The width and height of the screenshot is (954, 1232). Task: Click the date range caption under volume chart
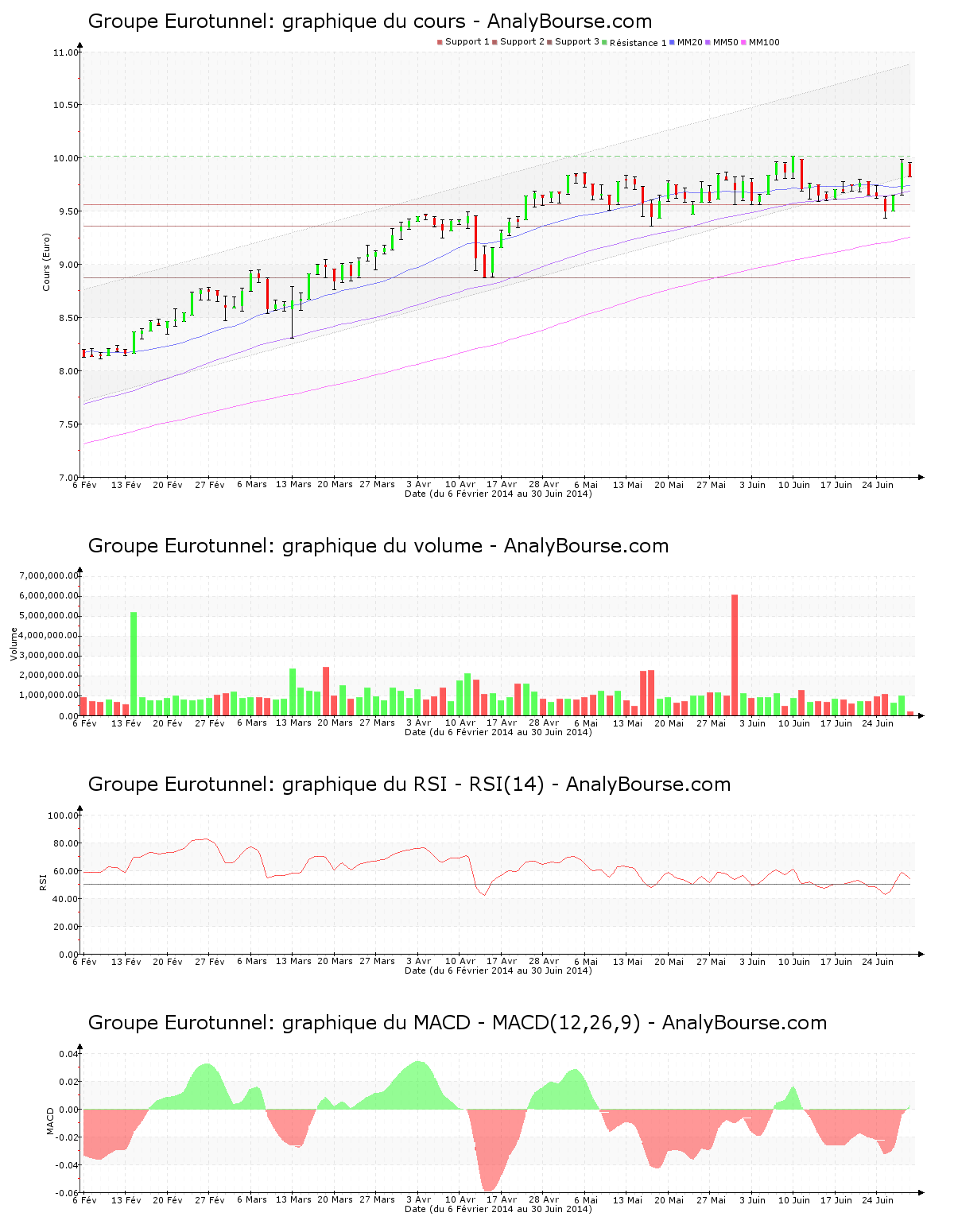pyautogui.click(x=498, y=732)
